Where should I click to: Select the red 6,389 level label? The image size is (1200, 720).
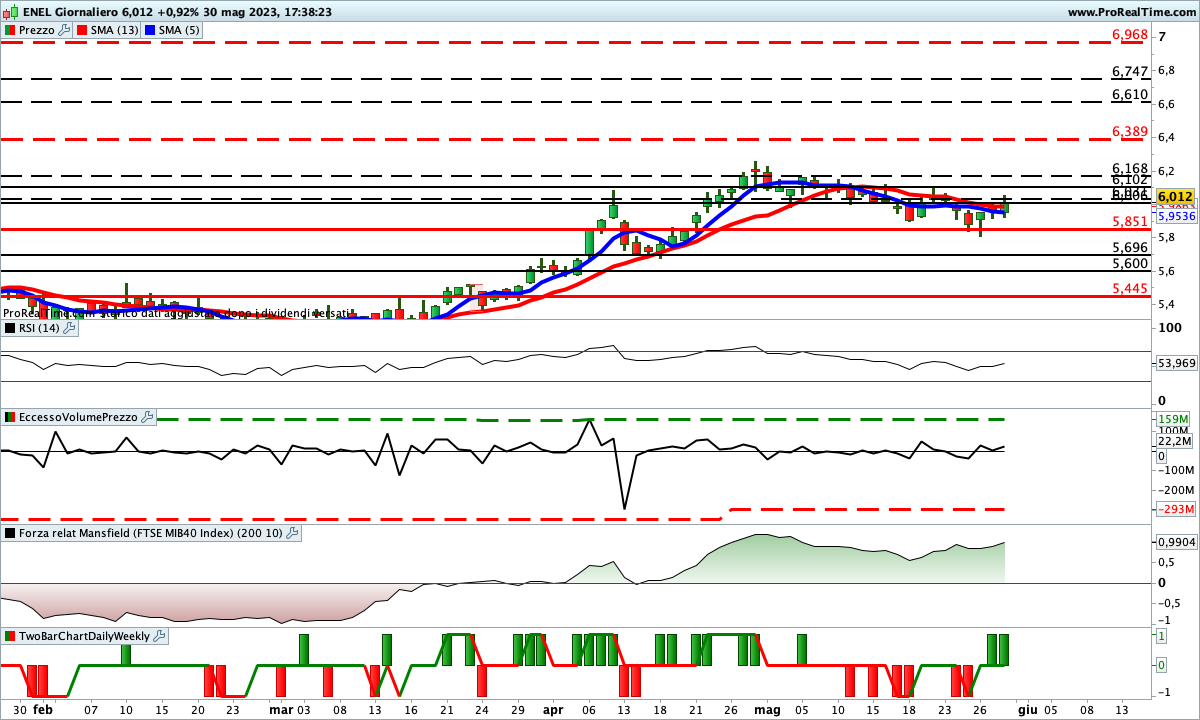tap(1130, 131)
